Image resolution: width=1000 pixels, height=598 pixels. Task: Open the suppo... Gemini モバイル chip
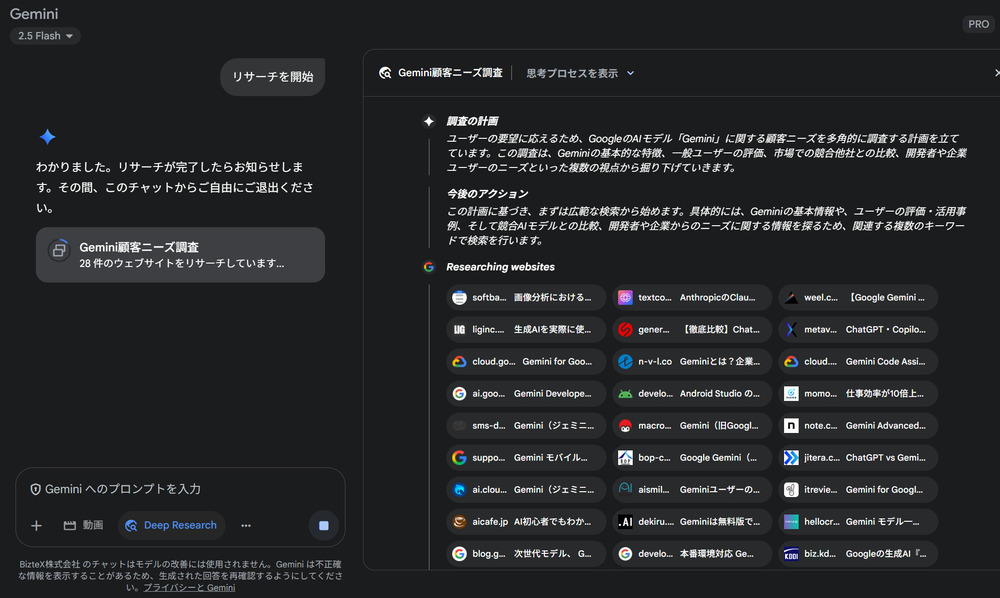point(526,458)
